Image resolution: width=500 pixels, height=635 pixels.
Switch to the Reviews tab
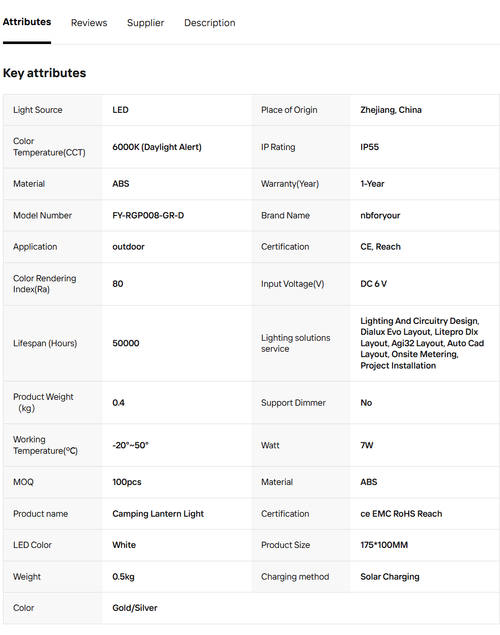(x=89, y=23)
